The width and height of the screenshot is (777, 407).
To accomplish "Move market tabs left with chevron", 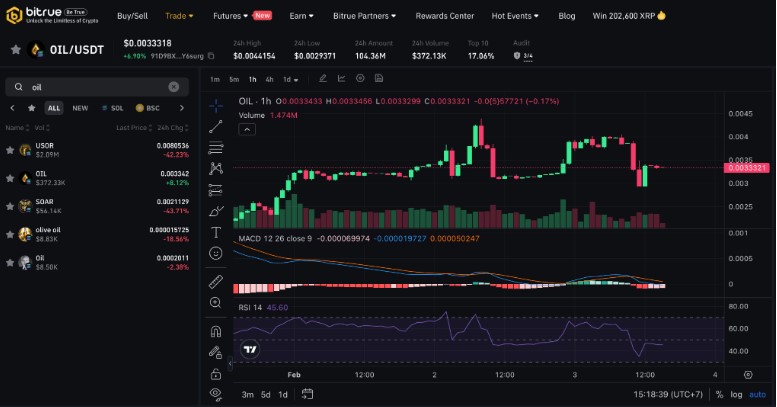I will click(x=12, y=108).
